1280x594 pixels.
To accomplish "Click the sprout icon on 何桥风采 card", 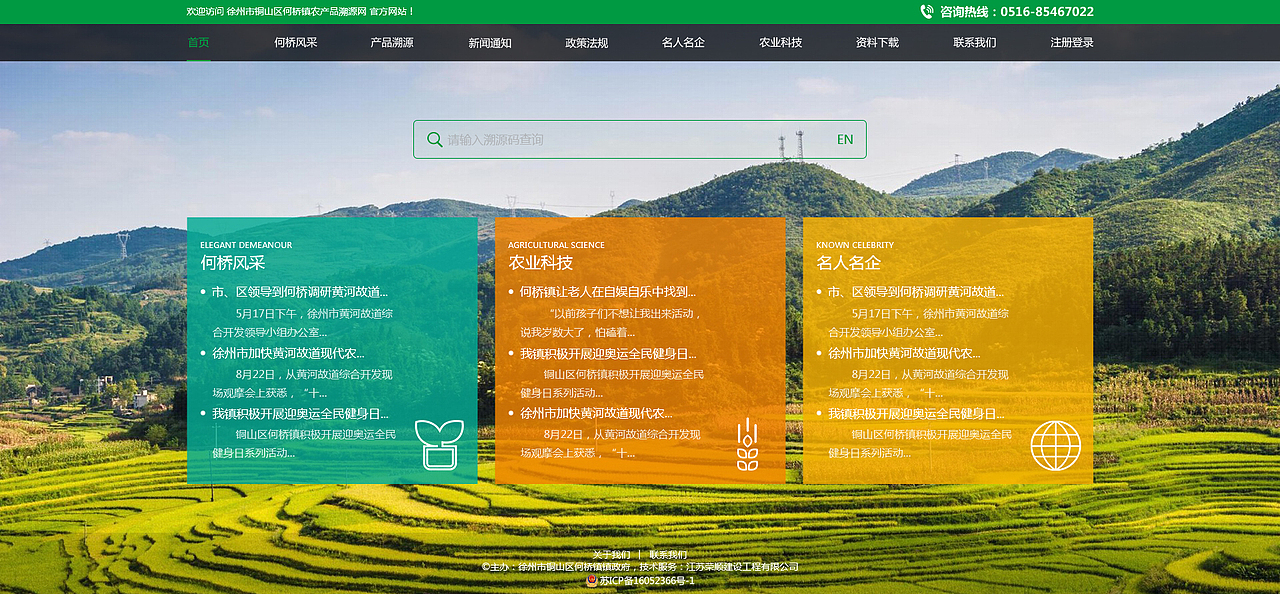I will pos(440,444).
